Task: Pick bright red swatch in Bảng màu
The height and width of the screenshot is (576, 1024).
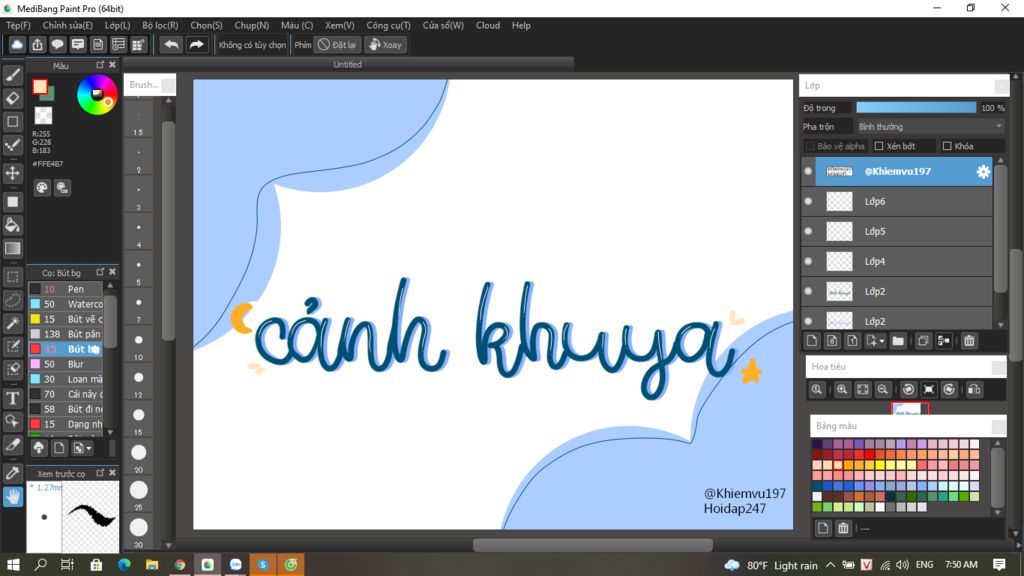Action: pos(869,455)
